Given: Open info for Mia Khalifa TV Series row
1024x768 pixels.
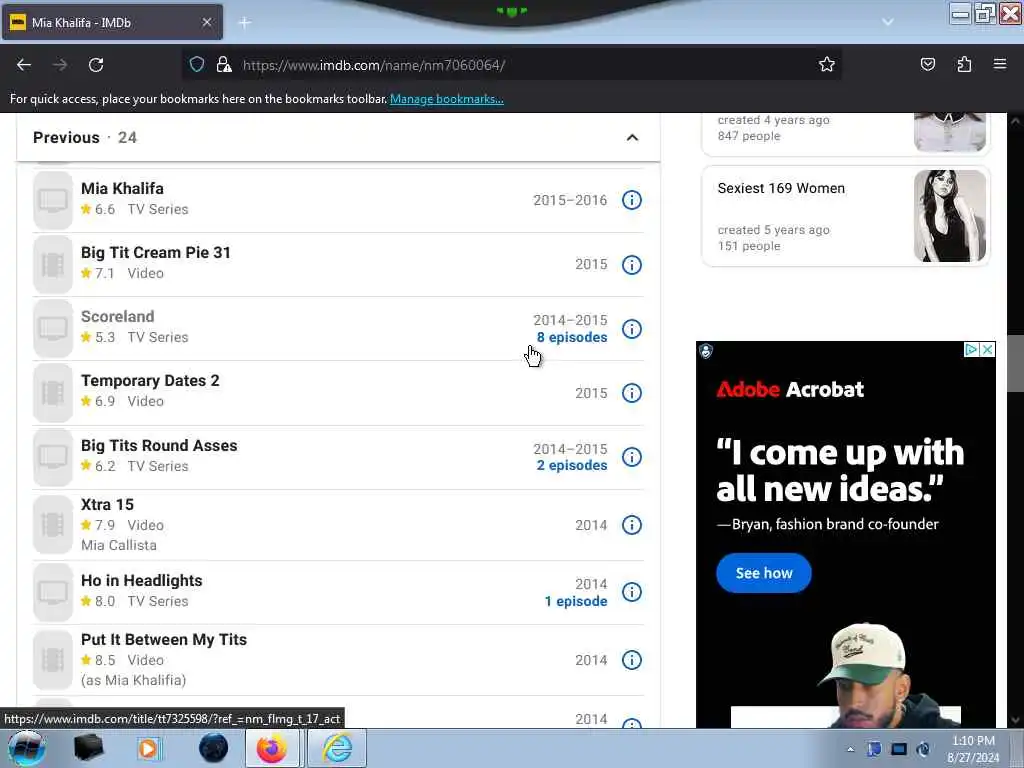Looking at the screenshot, I should click(x=632, y=200).
